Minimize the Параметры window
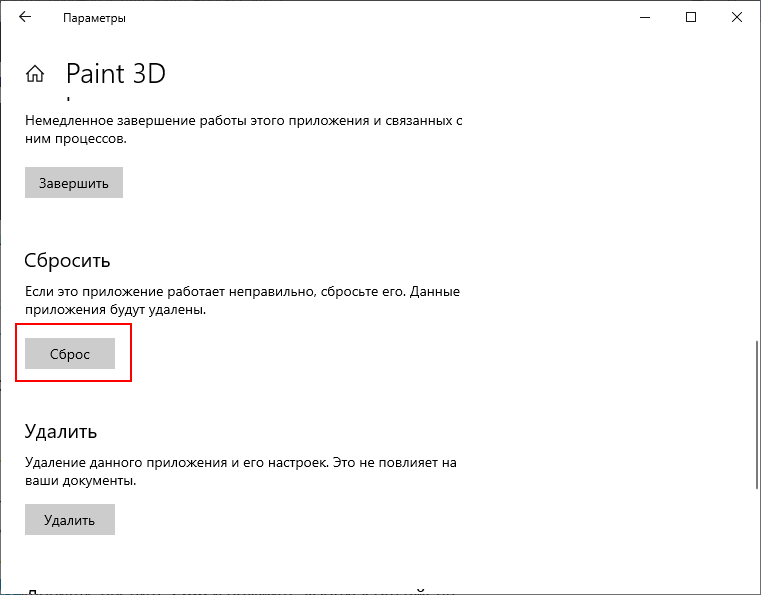 tap(645, 17)
